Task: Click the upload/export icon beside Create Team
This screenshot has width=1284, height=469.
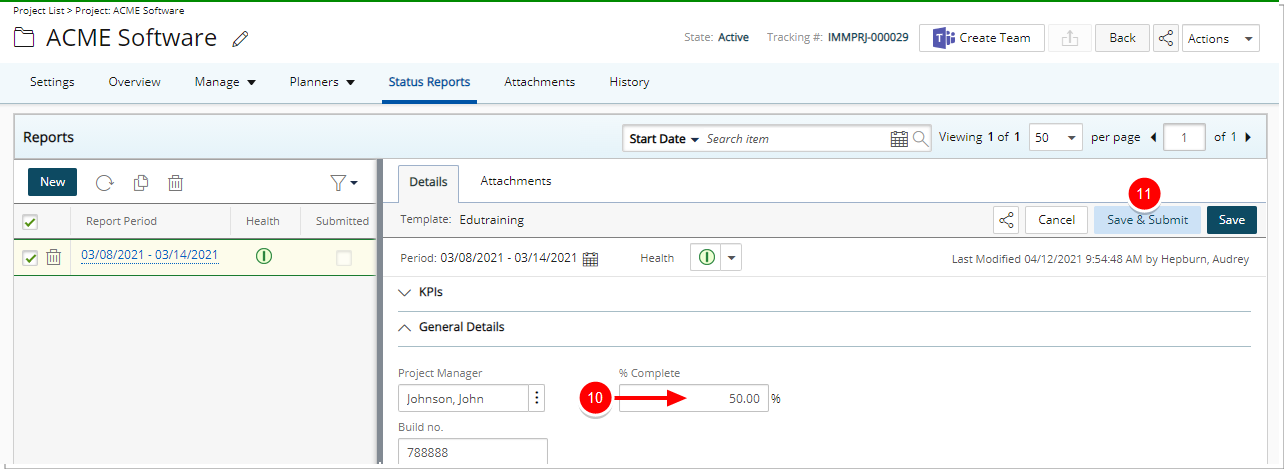Action: click(x=1070, y=38)
